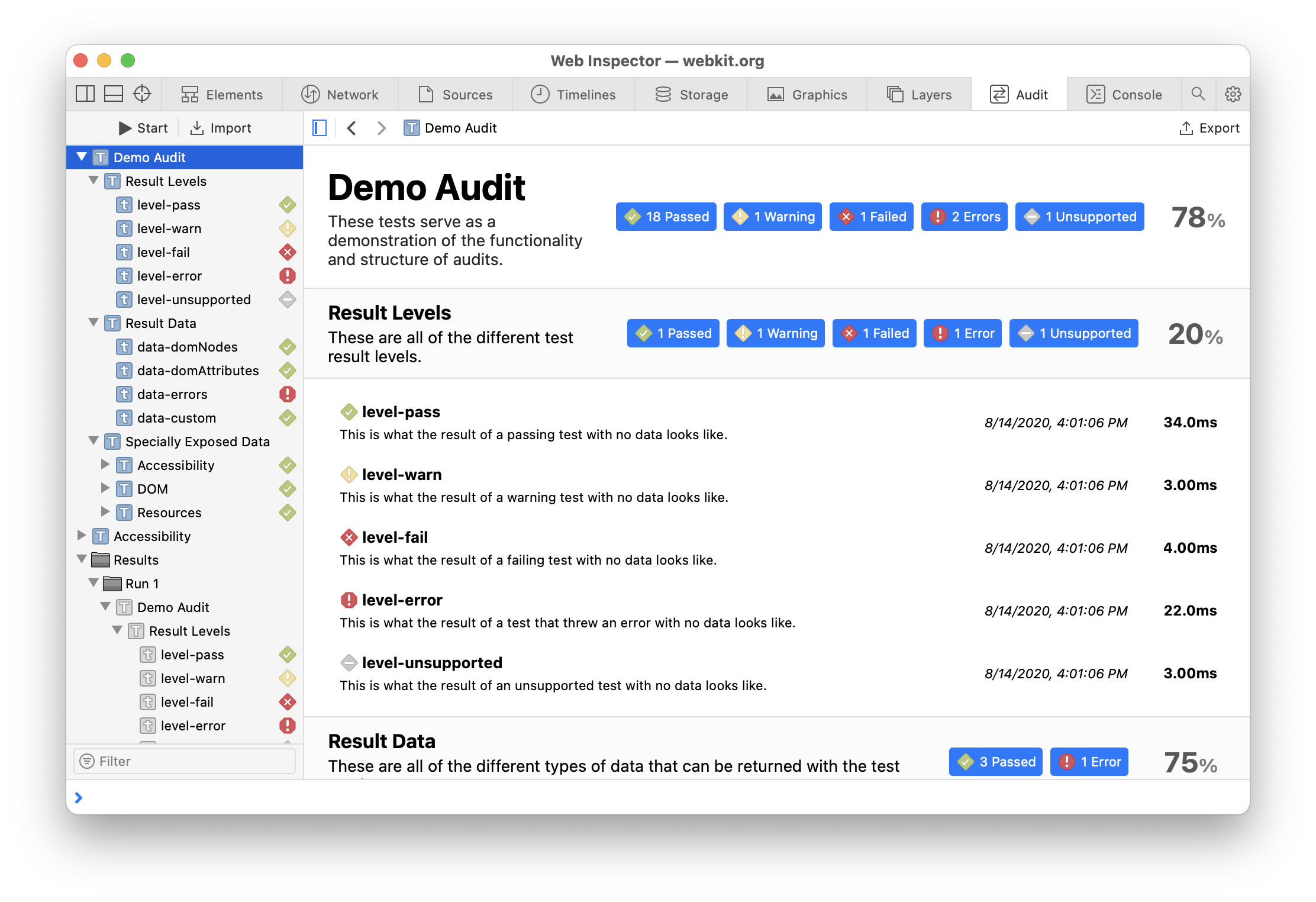This screenshot has width=1316, height=902.
Task: Switch to the Network tab
Action: pyautogui.click(x=340, y=95)
